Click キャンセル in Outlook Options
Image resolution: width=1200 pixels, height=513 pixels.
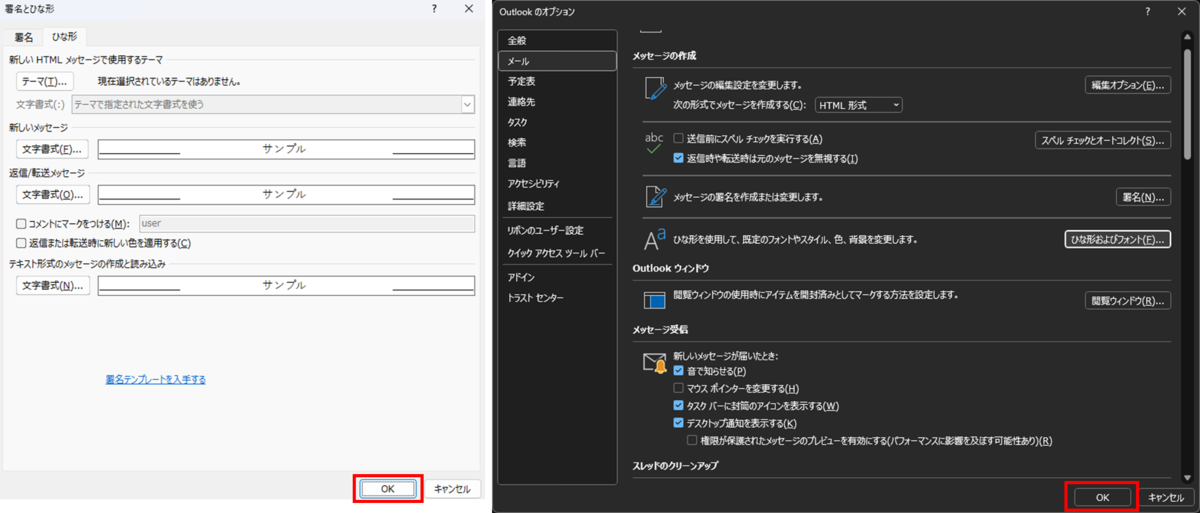(1165, 496)
